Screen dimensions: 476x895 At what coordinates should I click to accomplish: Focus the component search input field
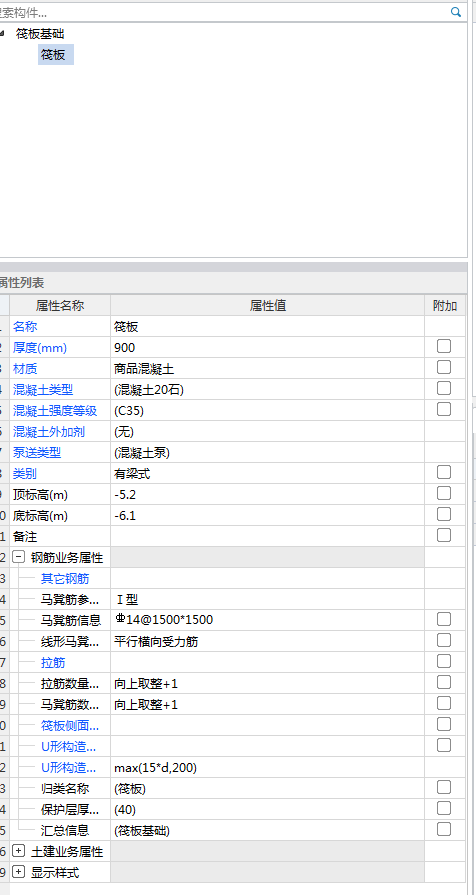coord(224,12)
